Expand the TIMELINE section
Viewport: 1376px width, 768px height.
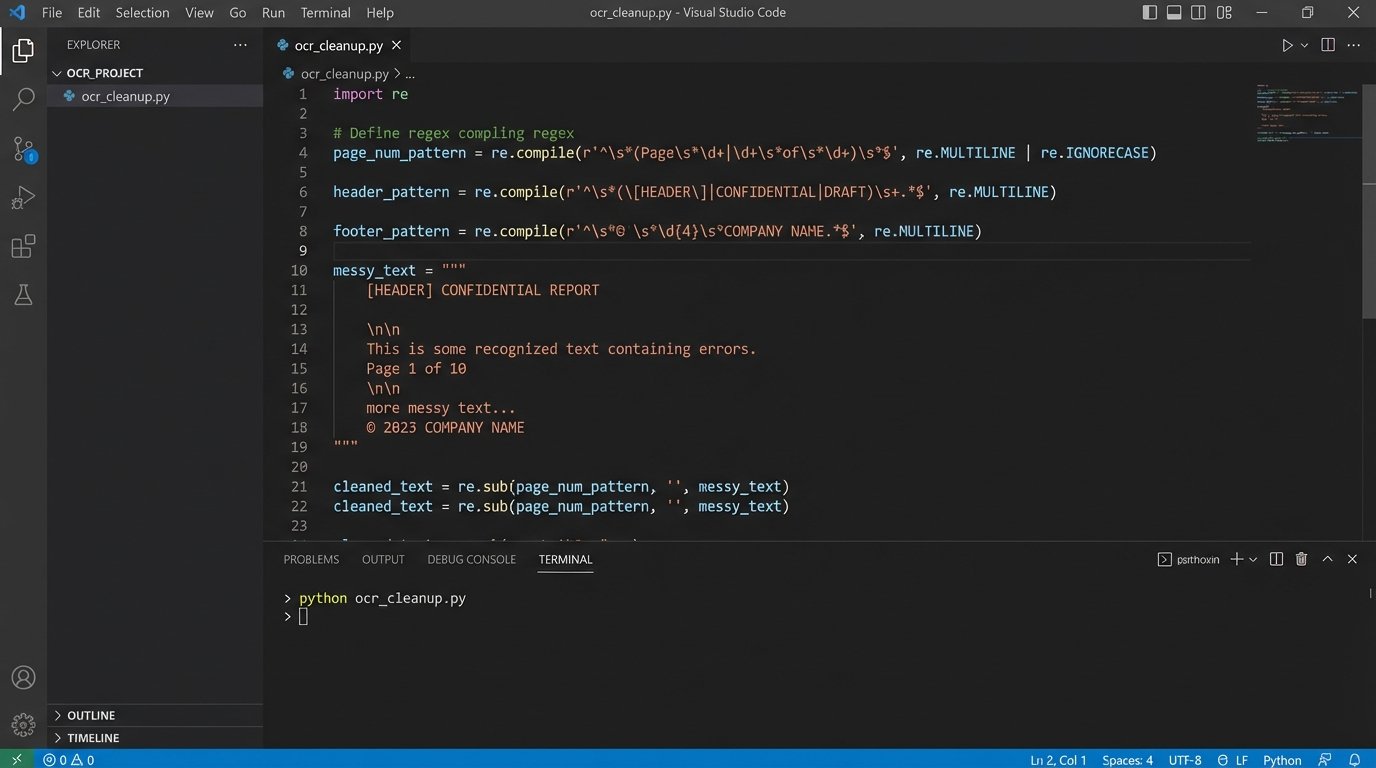click(x=92, y=738)
